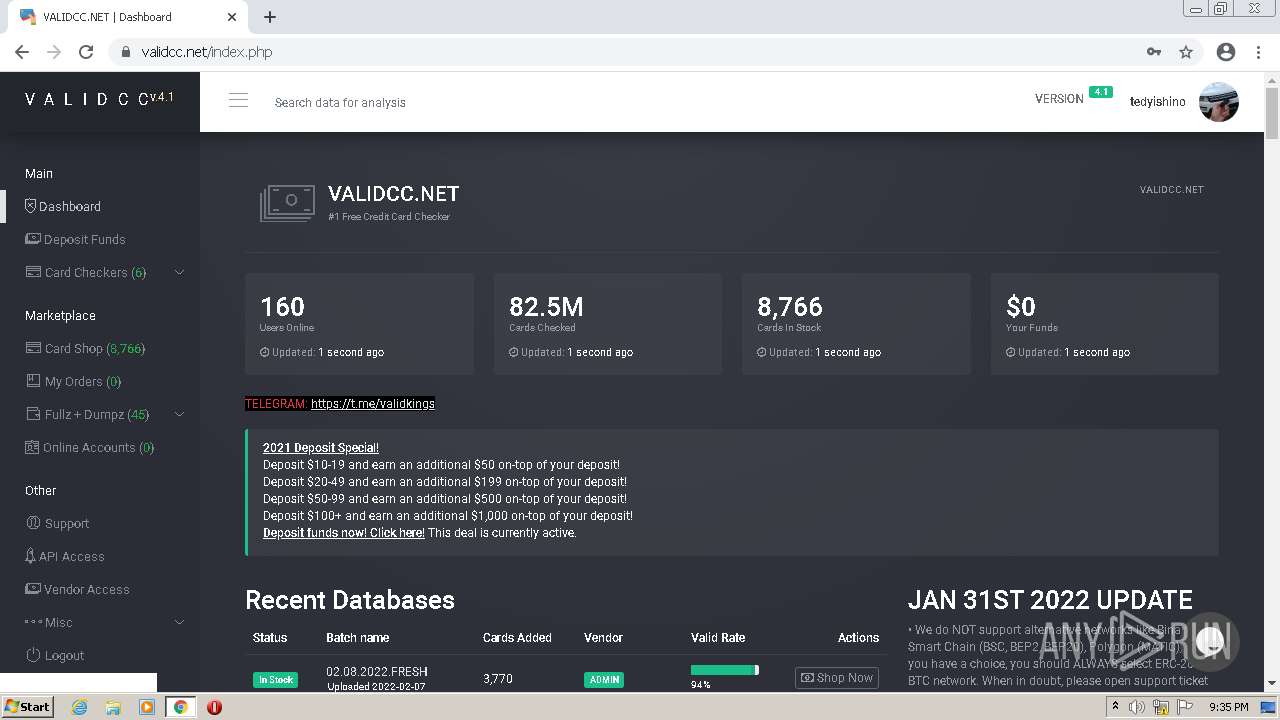Image resolution: width=1280 pixels, height=720 pixels.
Task: Click the Deposit Funds money icon
Action: (x=33, y=239)
